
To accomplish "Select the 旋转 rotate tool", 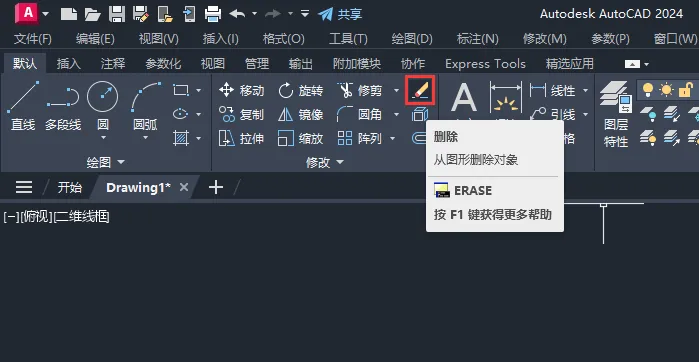I will tap(300, 90).
